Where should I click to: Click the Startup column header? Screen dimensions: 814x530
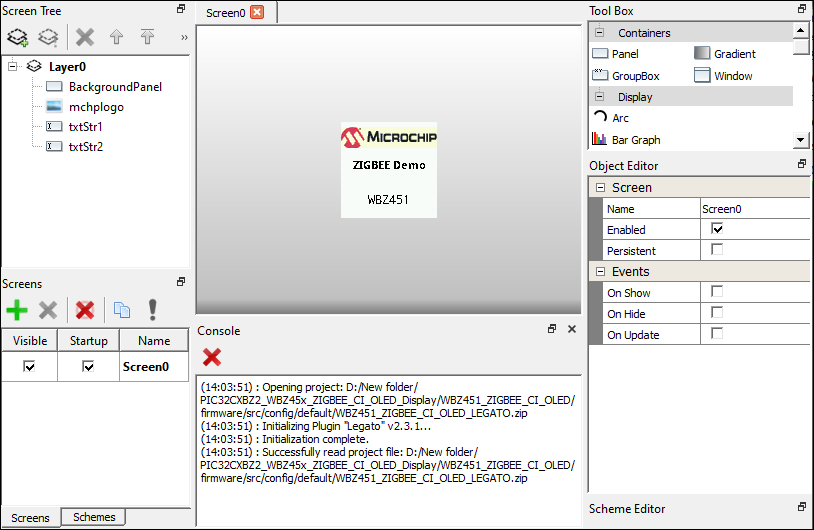[89, 341]
